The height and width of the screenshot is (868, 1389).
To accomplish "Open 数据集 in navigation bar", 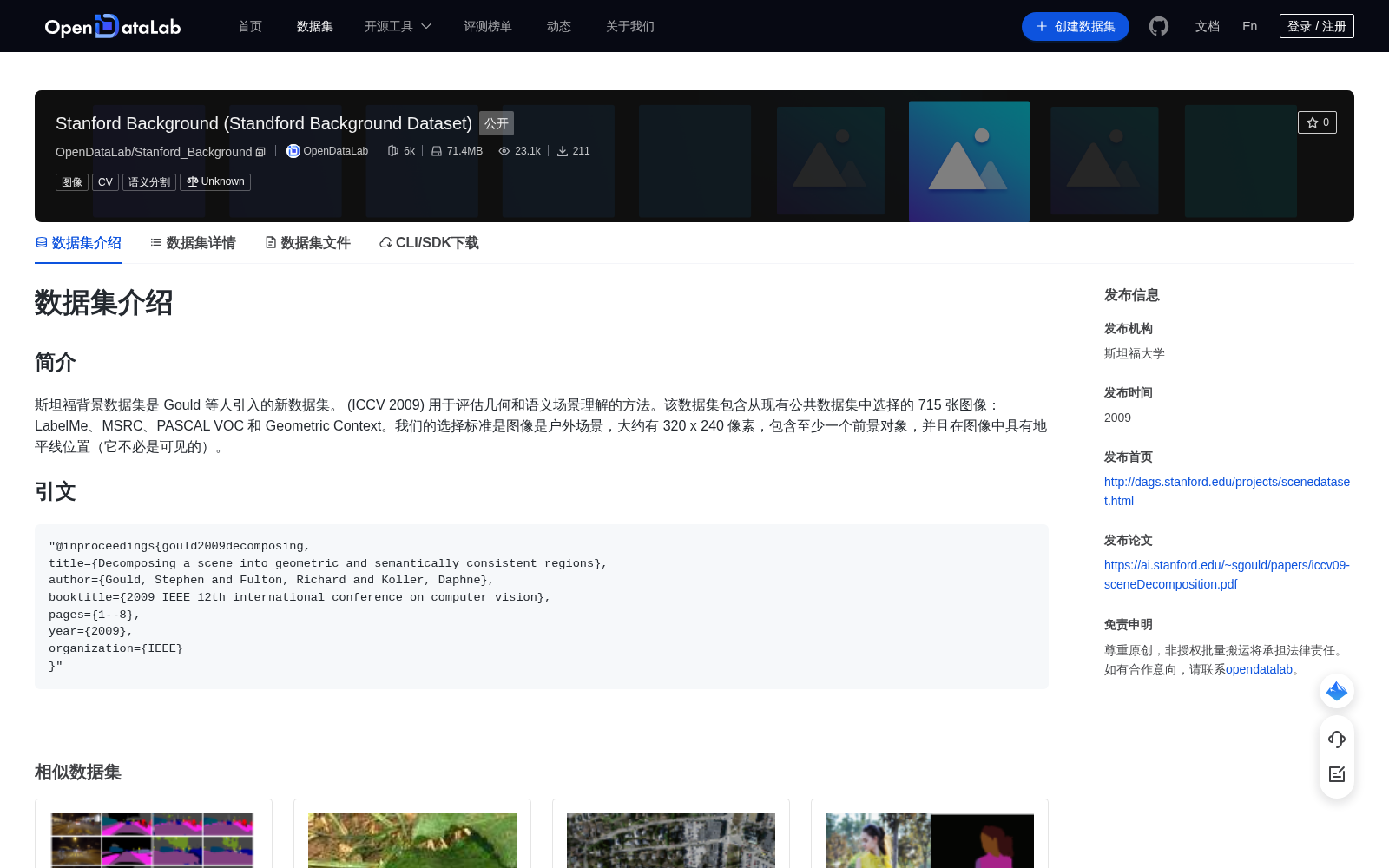I will click(315, 26).
